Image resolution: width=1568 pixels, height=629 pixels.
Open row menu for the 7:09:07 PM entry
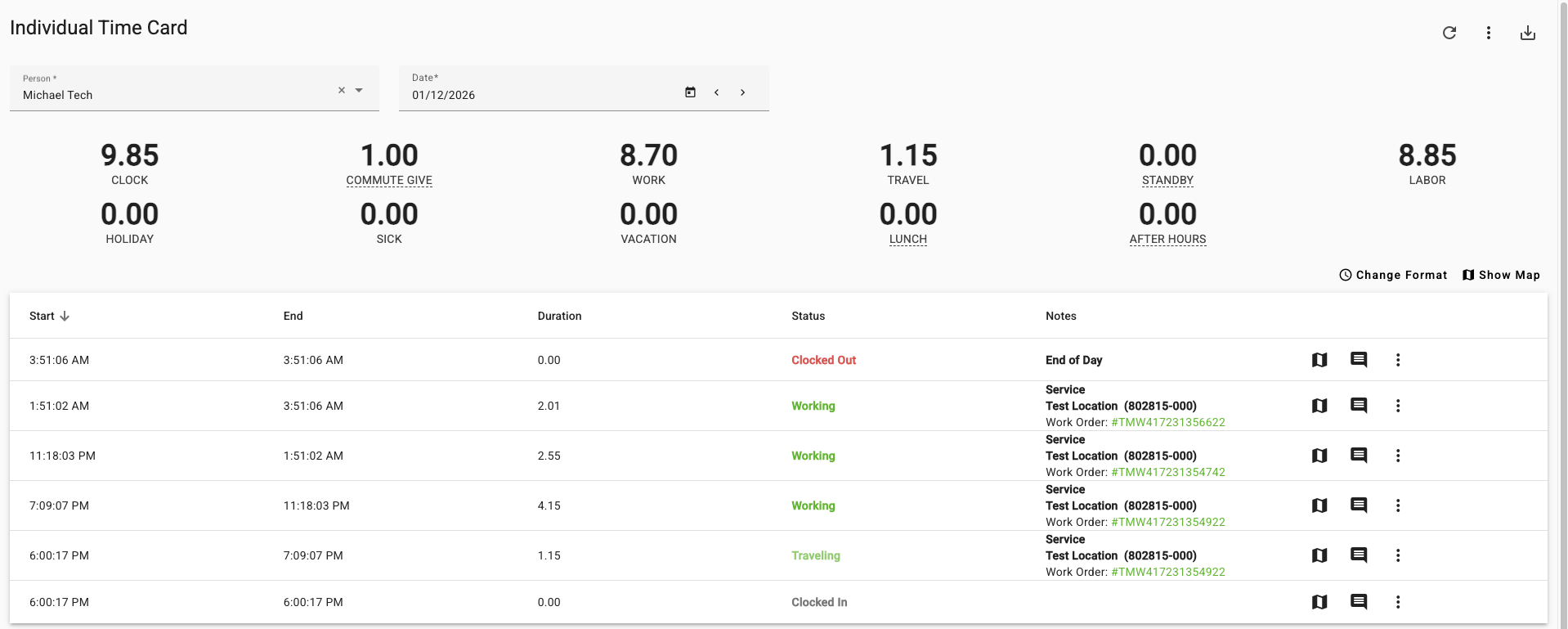coord(1398,505)
